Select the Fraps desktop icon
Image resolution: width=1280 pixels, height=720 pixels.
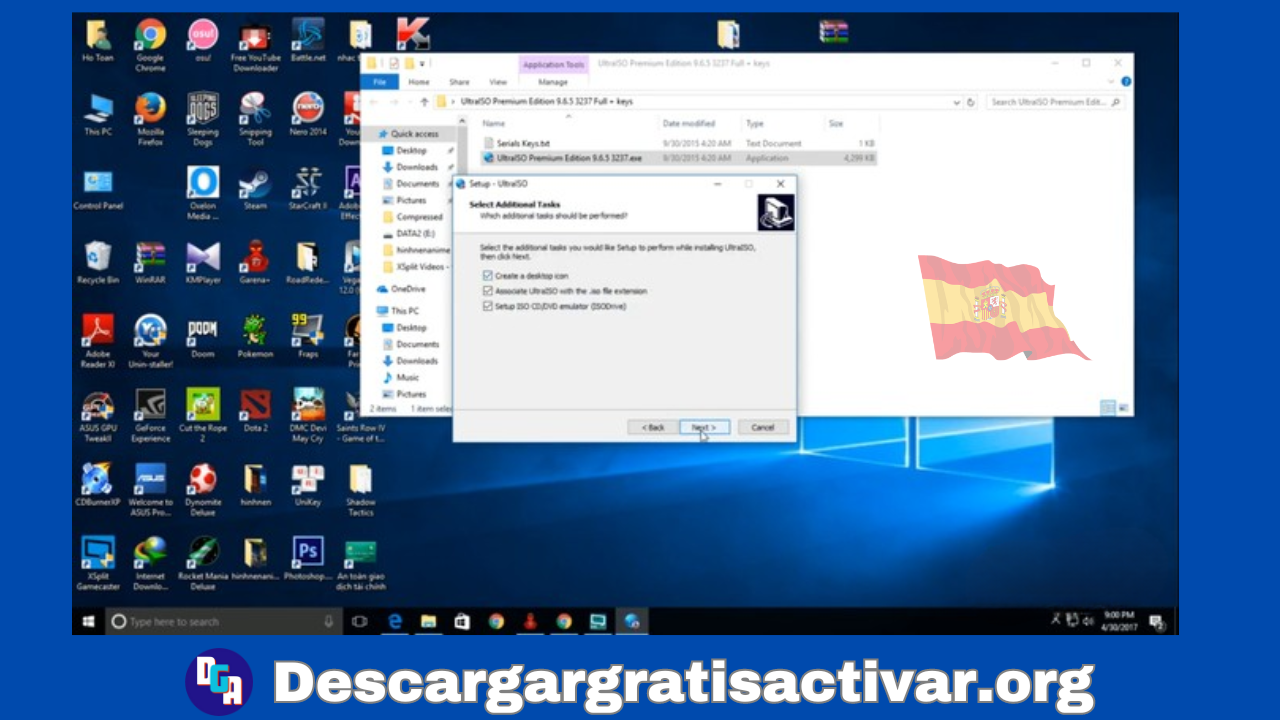tap(308, 337)
